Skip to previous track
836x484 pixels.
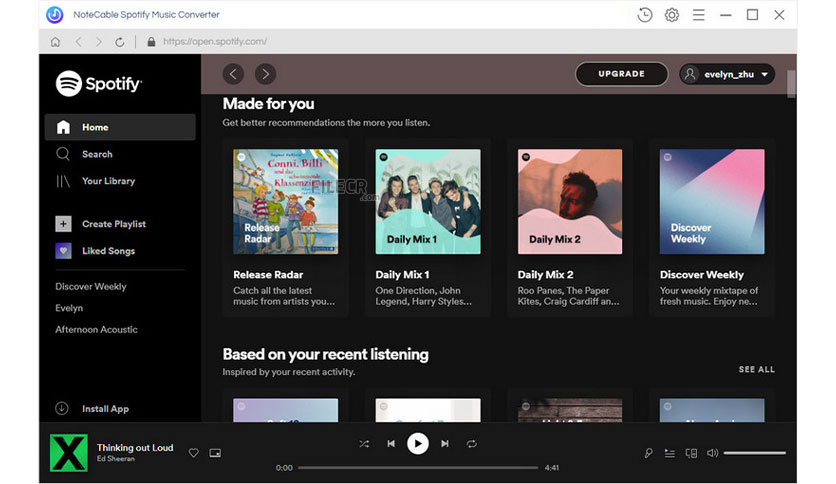click(391, 443)
